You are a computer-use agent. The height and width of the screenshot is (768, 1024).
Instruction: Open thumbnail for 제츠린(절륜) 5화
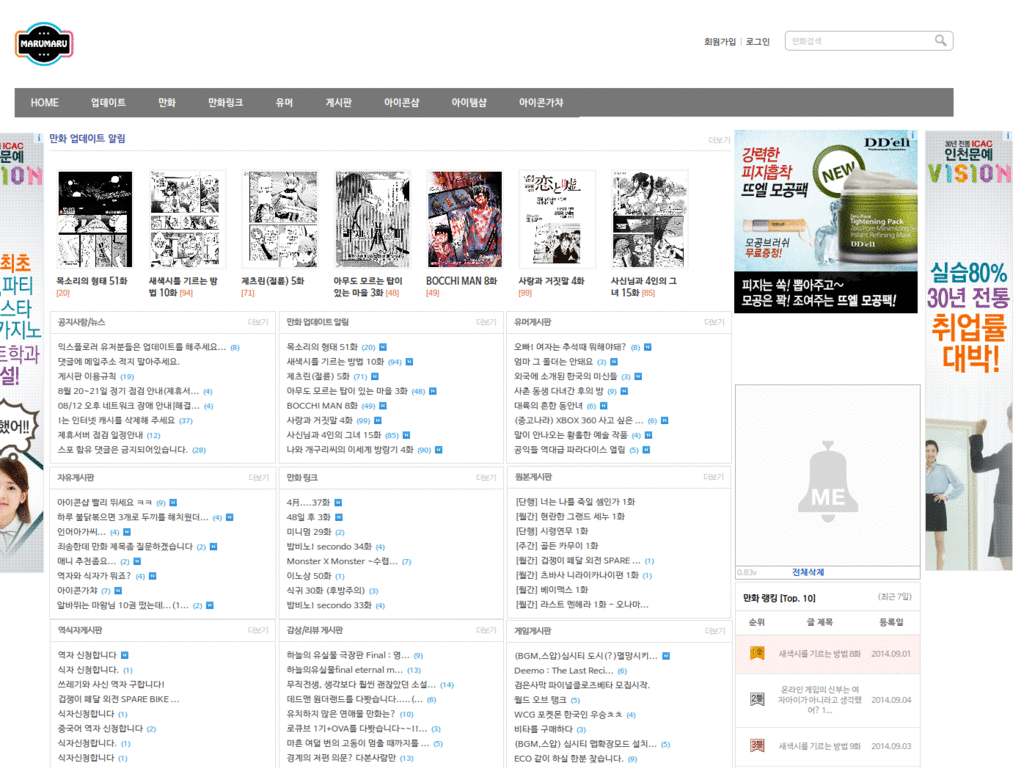click(x=280, y=219)
